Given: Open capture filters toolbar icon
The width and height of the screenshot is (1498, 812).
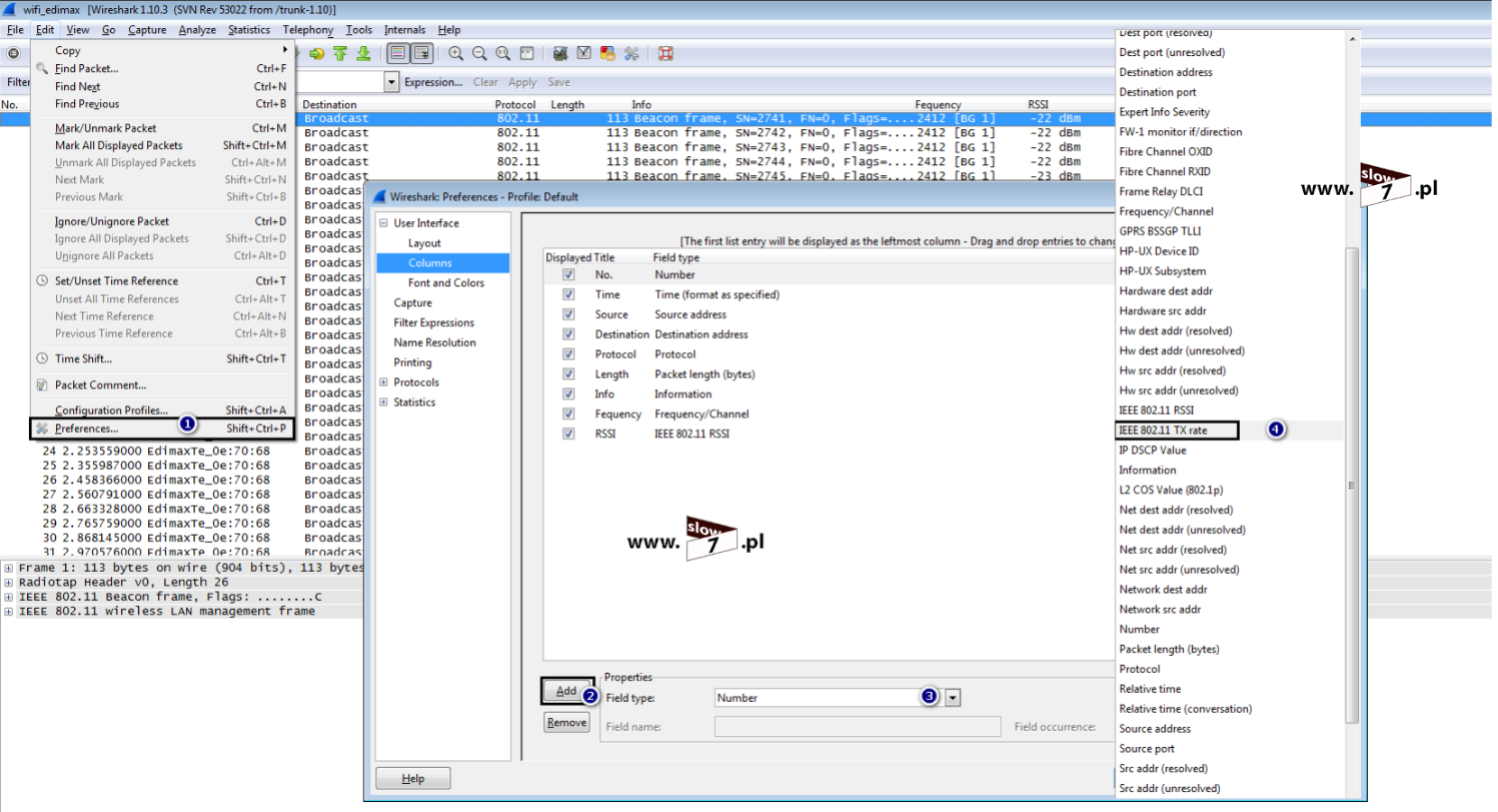Looking at the screenshot, I should pyautogui.click(x=560, y=53).
